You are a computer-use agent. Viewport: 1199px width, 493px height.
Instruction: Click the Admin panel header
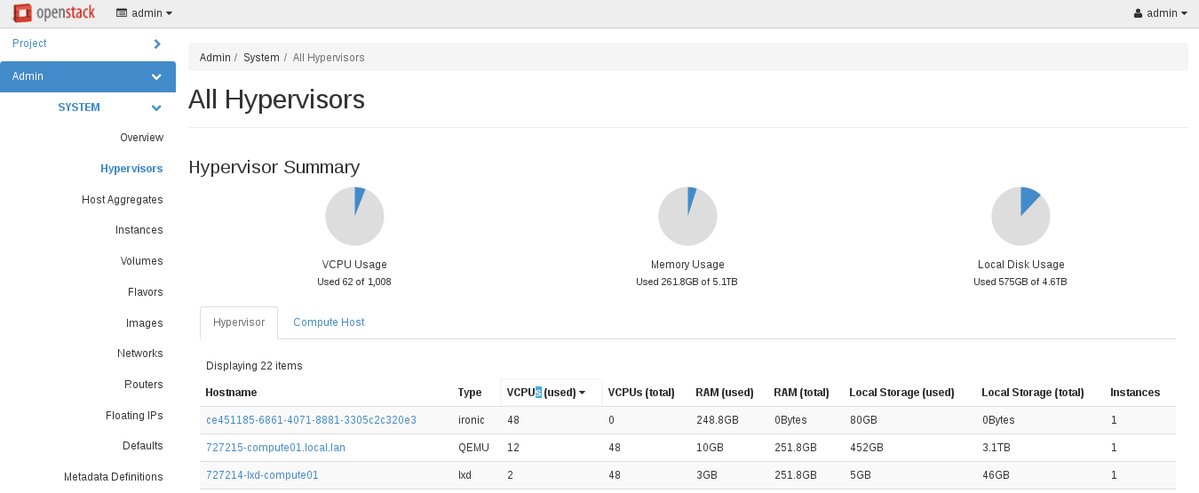(x=88, y=76)
